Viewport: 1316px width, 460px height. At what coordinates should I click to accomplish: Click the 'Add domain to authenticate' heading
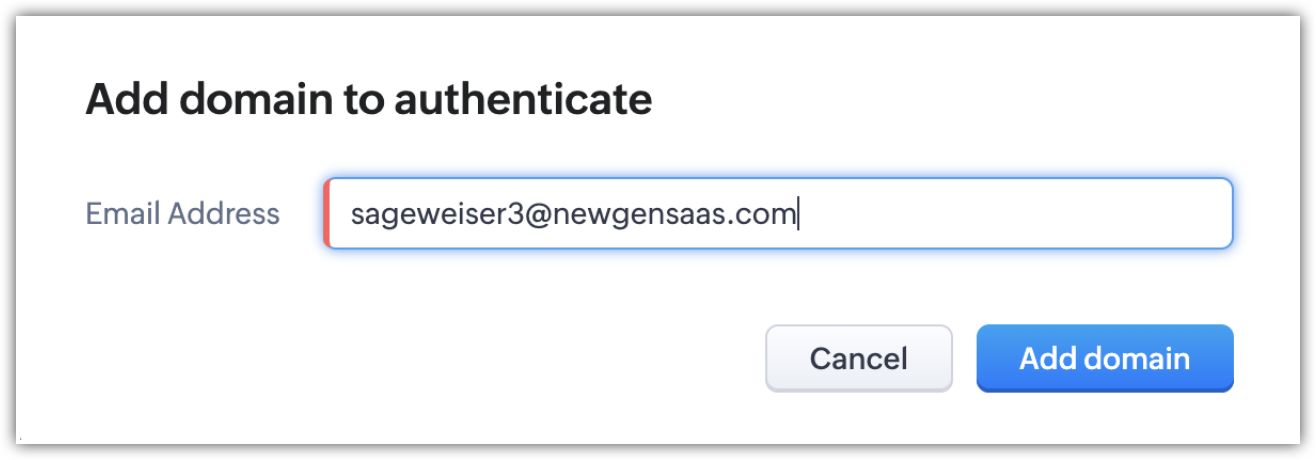pyautogui.click(x=368, y=100)
